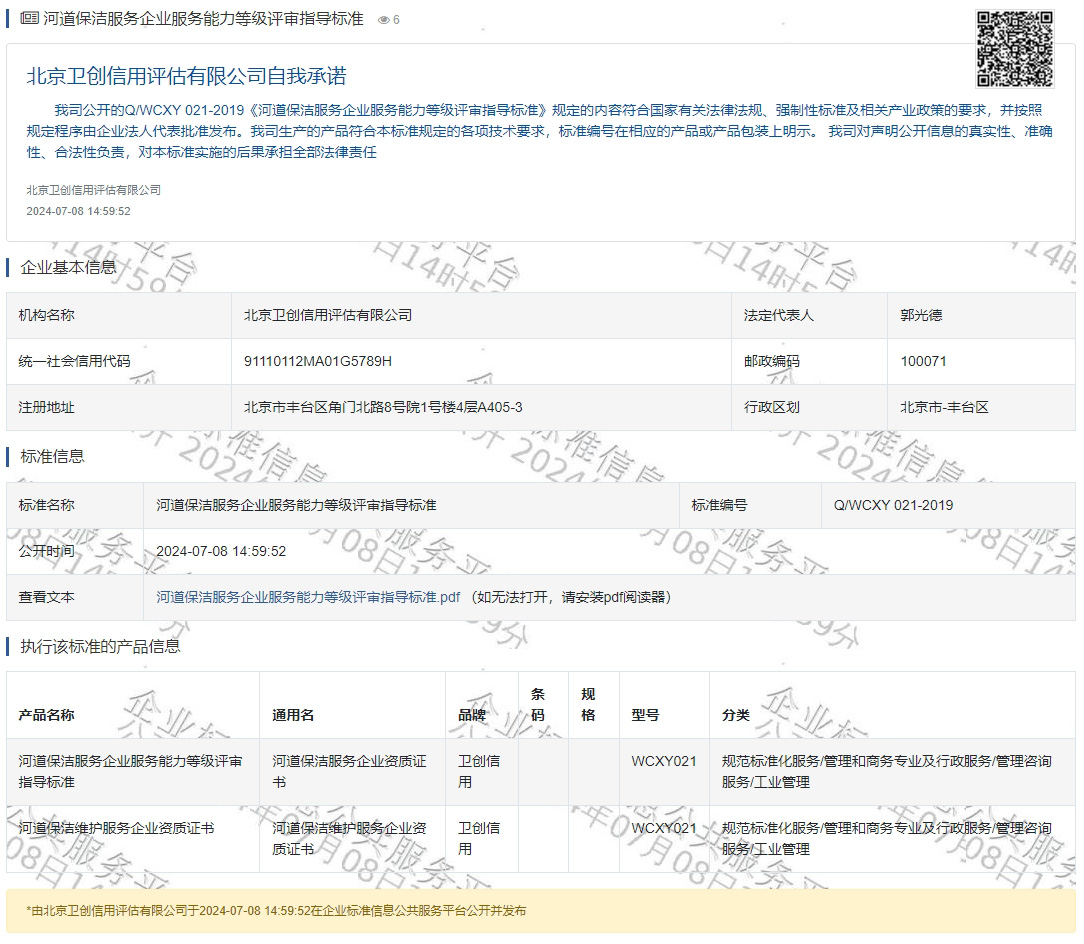The image size is (1084, 944).
Task: Click the legal representative name 郭光德
Action: tap(921, 315)
